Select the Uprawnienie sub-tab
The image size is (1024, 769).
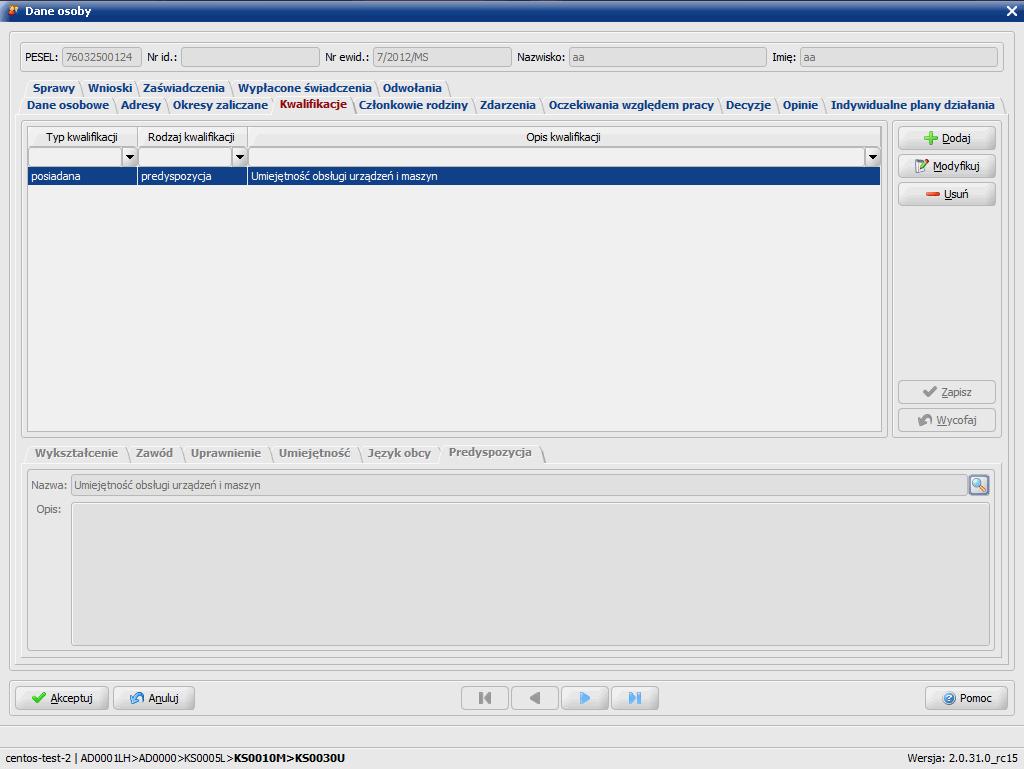coord(225,452)
